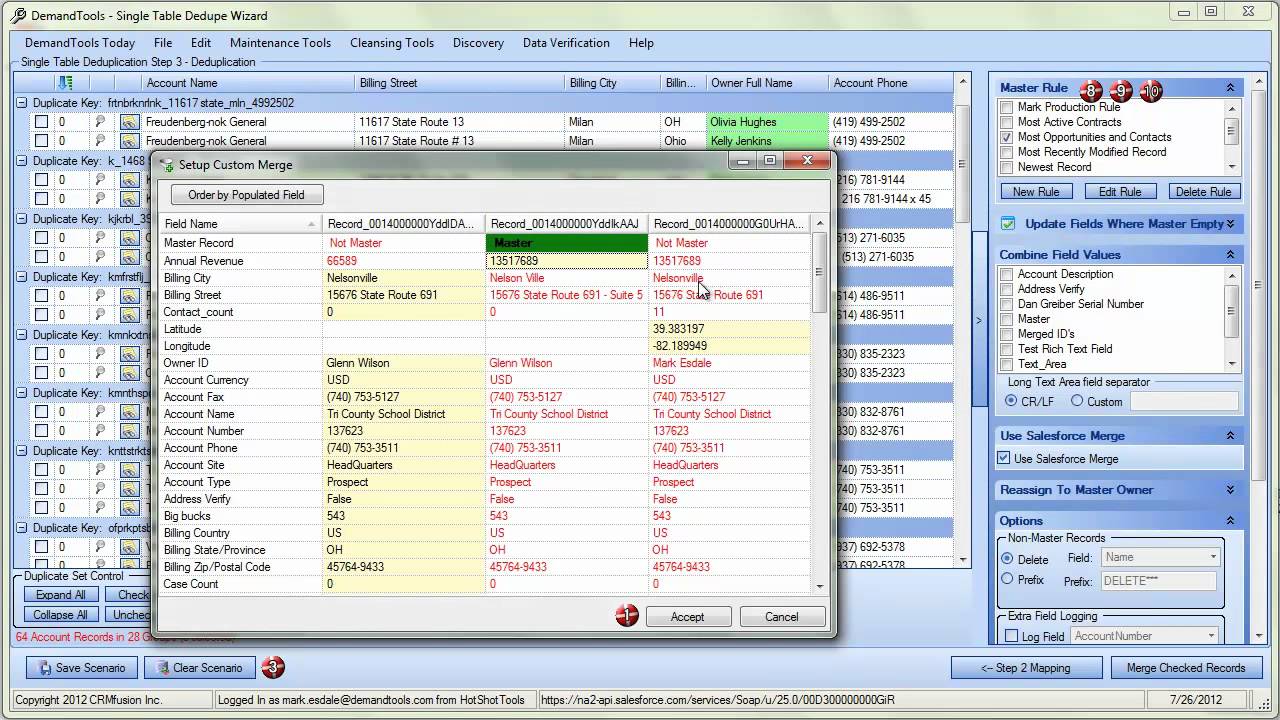Viewport: 1280px width, 720px height.
Task: Go back with the Step 2 Mapping button
Action: (1026, 668)
